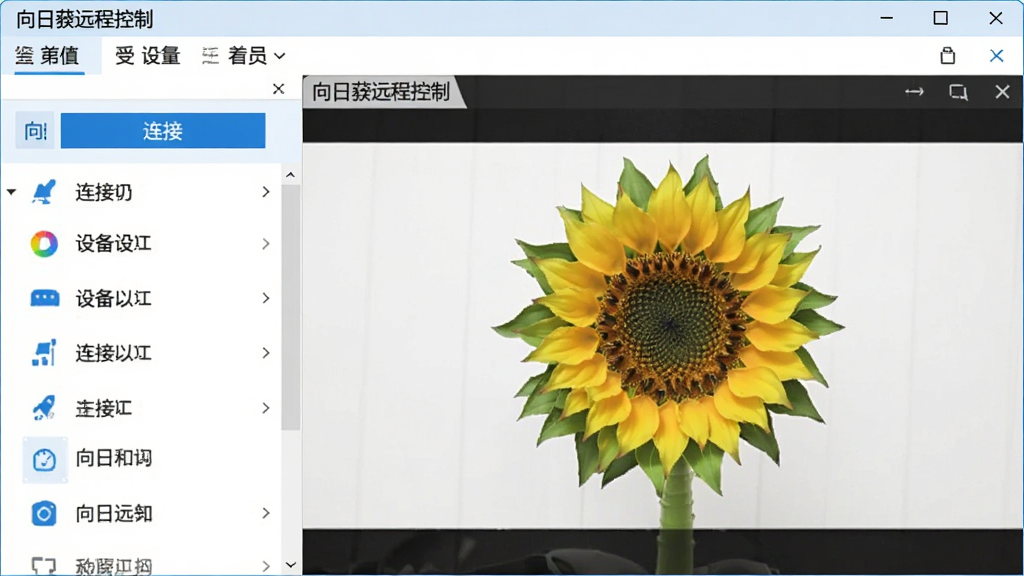Viewport: 1024px width, 576px height.
Task: Expand the 连接汇 chevron
Action: coord(266,408)
